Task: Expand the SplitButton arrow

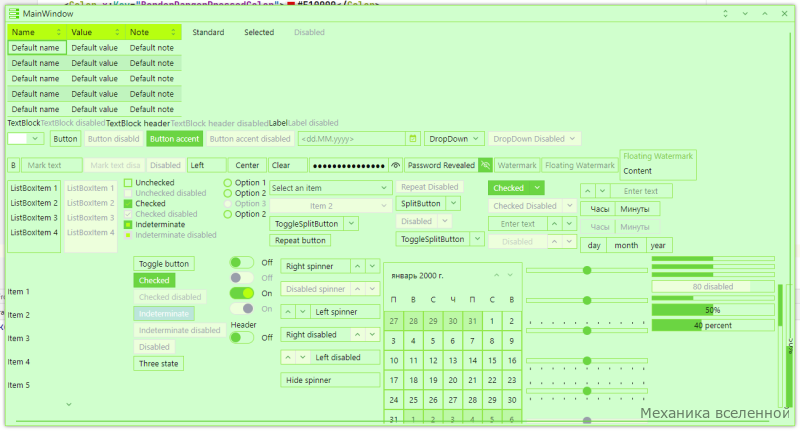Action: 453,204
